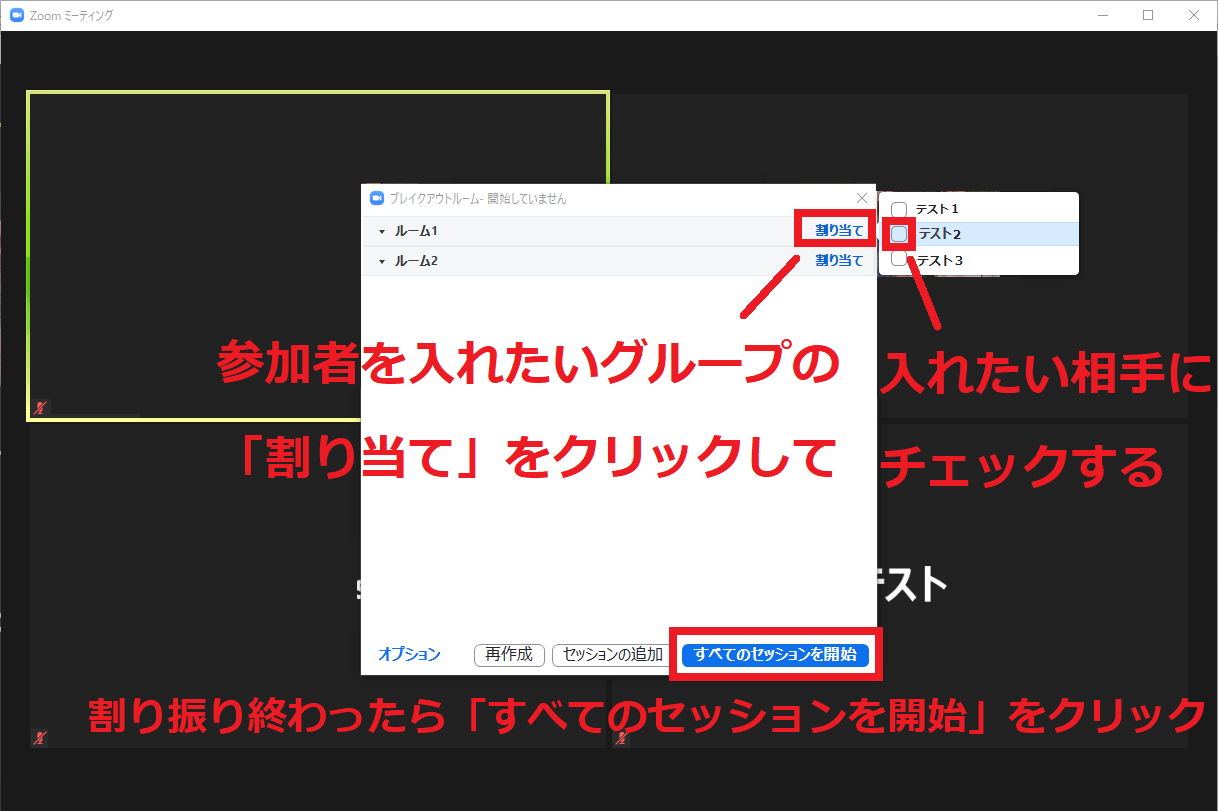Click the 再作成 button
Image resolution: width=1218 pixels, height=811 pixels.
pyautogui.click(x=509, y=655)
